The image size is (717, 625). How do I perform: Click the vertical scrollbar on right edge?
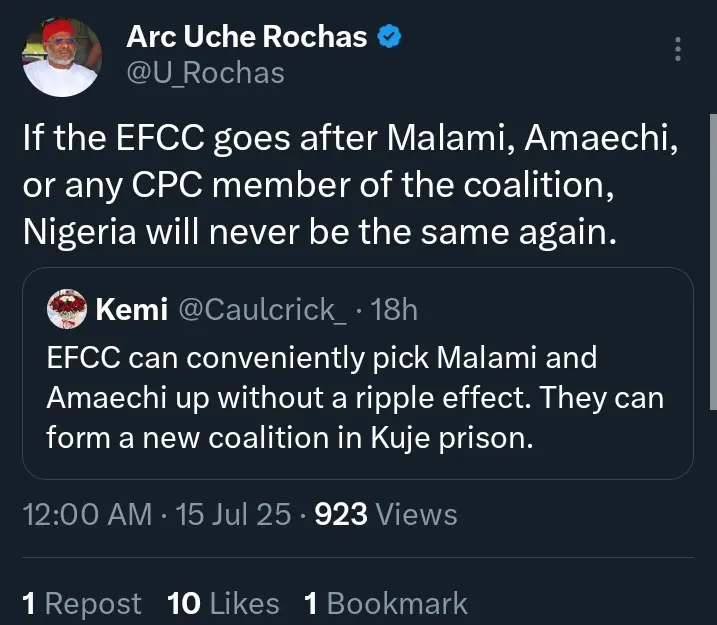pos(713,262)
